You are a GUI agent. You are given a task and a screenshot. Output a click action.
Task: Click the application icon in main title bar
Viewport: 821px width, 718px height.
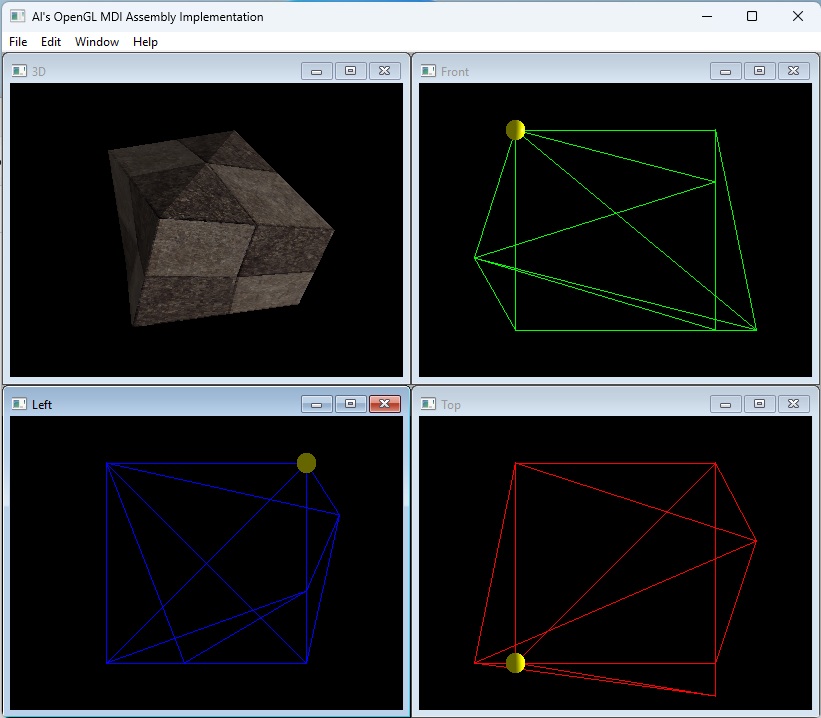coord(16,16)
